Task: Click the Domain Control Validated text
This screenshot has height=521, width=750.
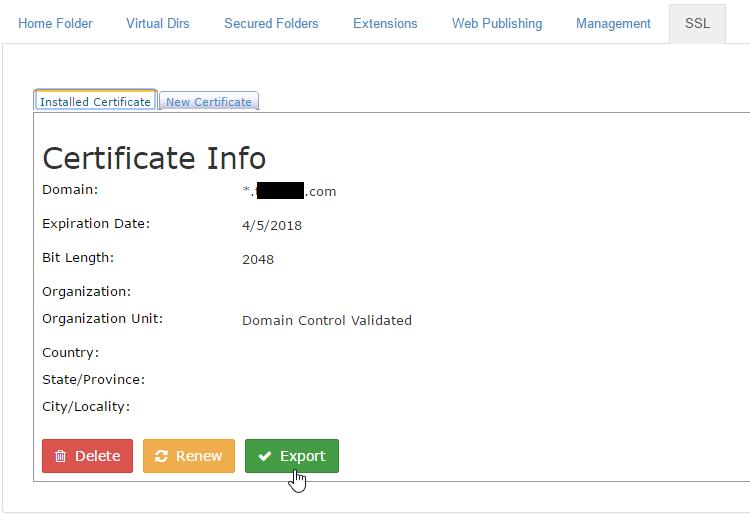Action: [x=327, y=321]
